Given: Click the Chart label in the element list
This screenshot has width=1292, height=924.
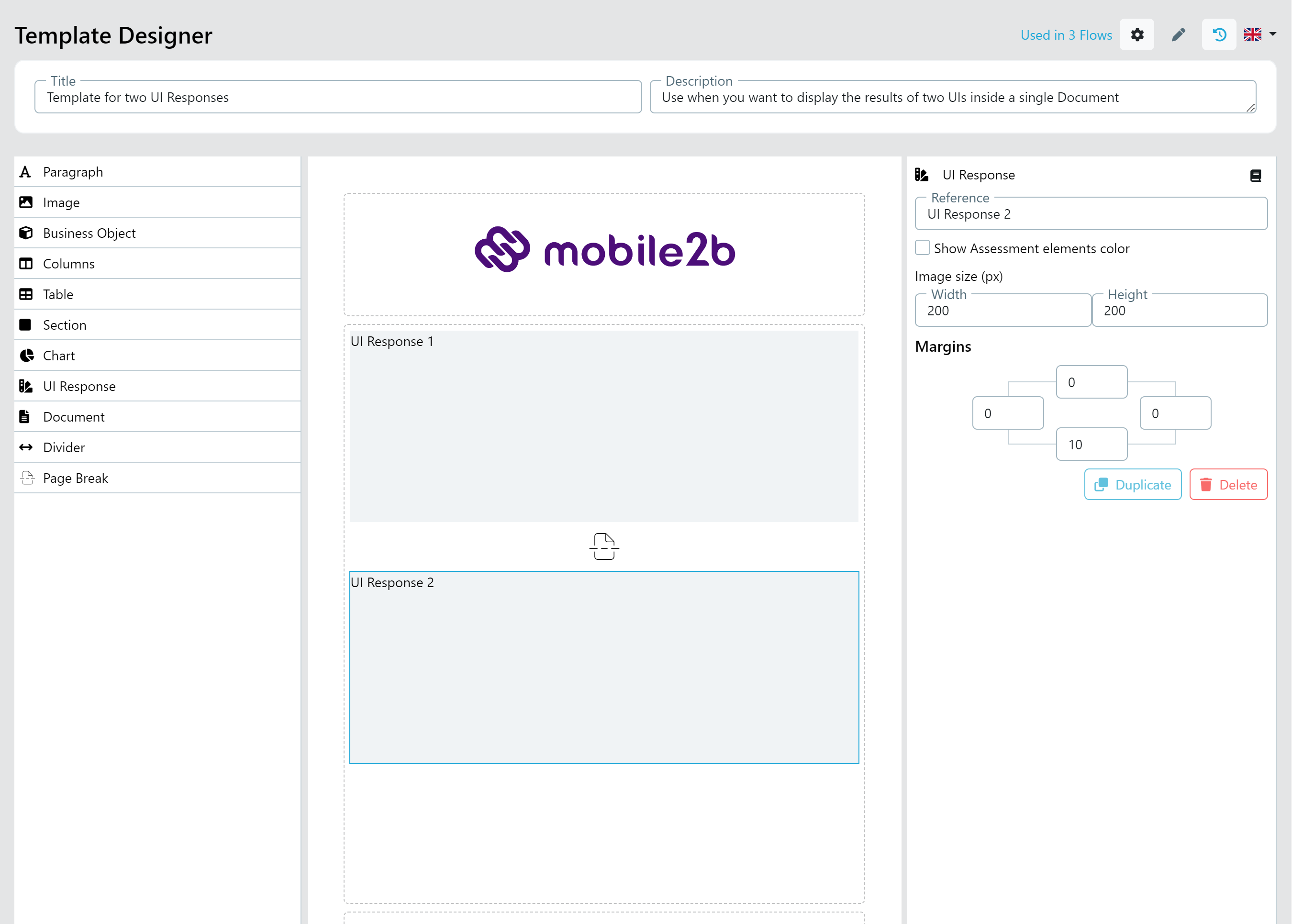Looking at the screenshot, I should tap(58, 356).
